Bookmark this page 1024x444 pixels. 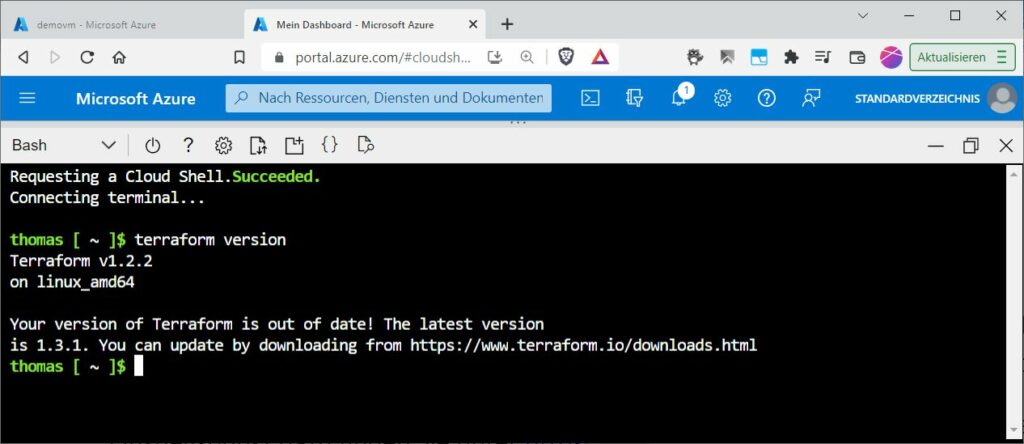click(239, 57)
